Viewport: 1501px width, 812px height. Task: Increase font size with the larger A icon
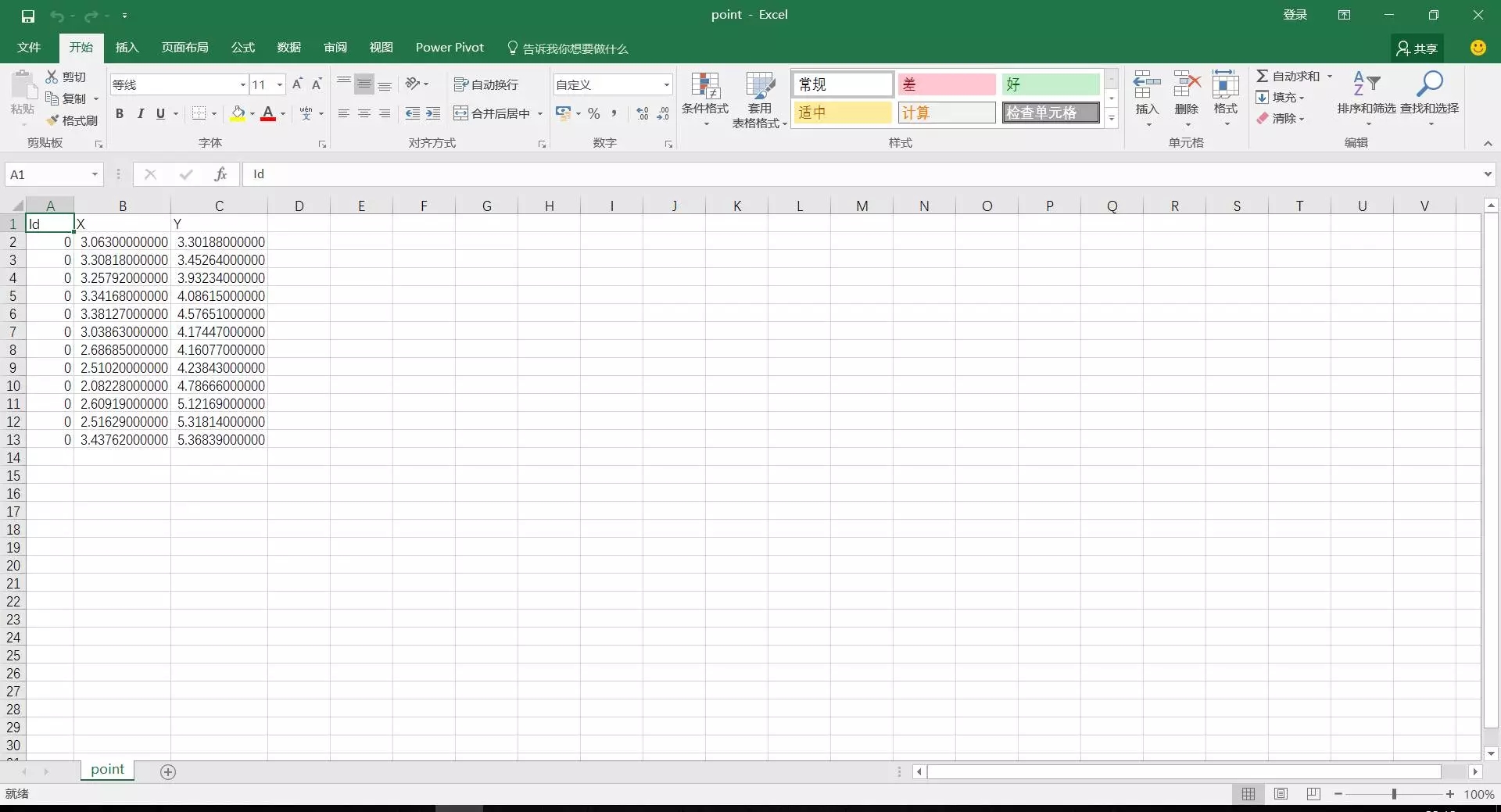tap(297, 84)
